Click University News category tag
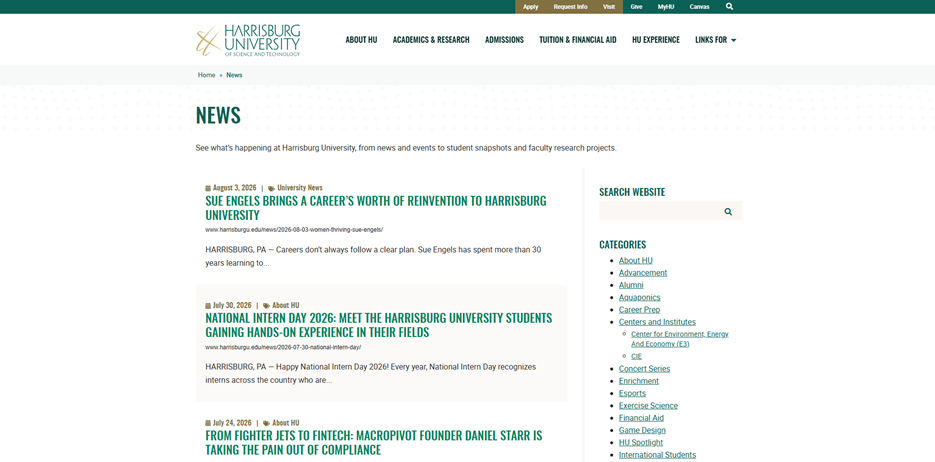 300,188
